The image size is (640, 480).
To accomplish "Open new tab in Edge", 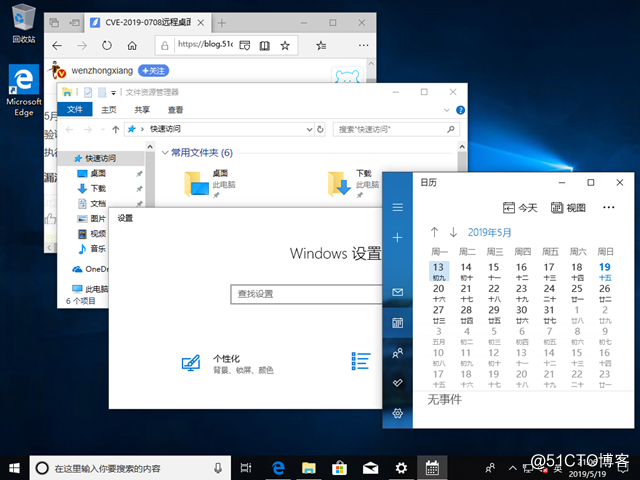I will (x=222, y=23).
